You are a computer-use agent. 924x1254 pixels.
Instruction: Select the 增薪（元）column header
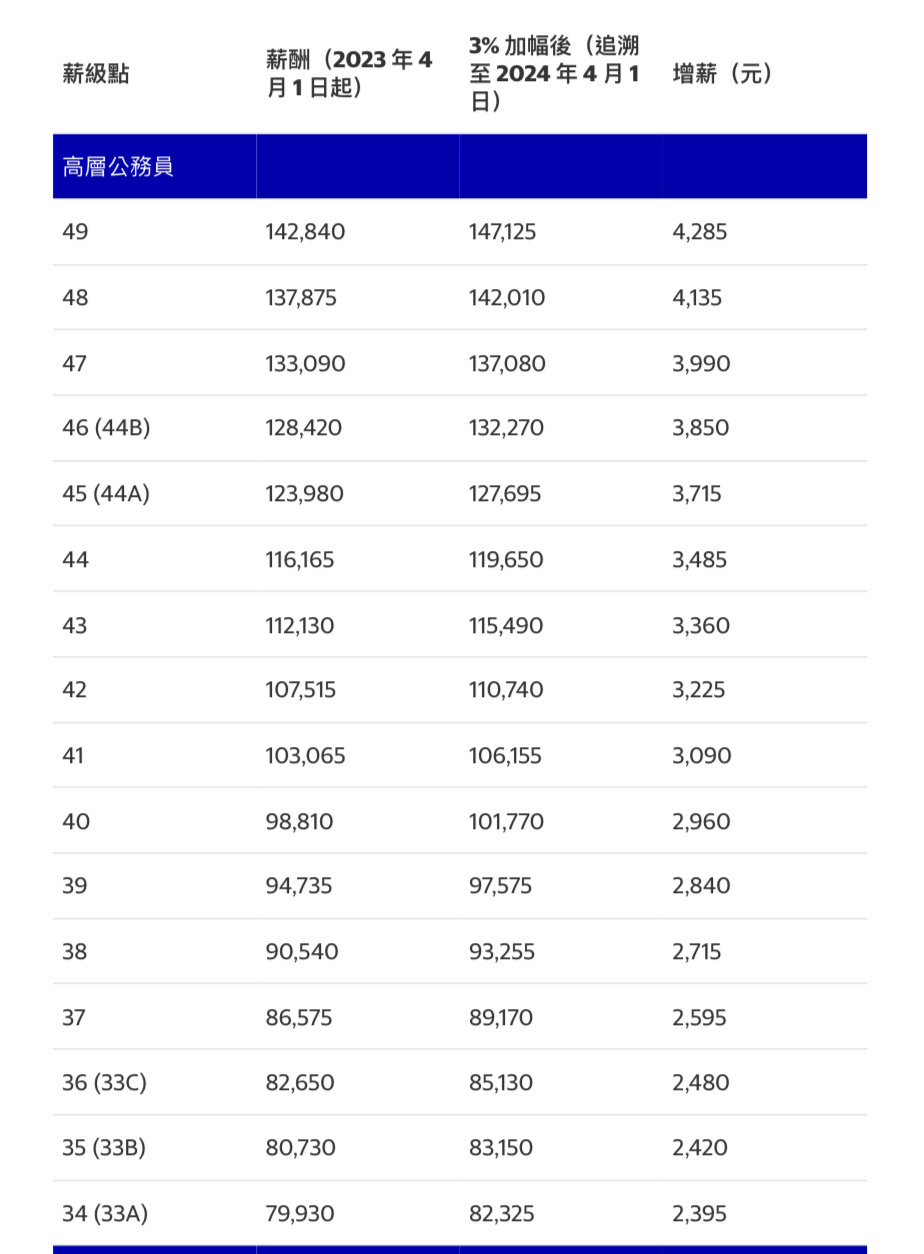723,74
